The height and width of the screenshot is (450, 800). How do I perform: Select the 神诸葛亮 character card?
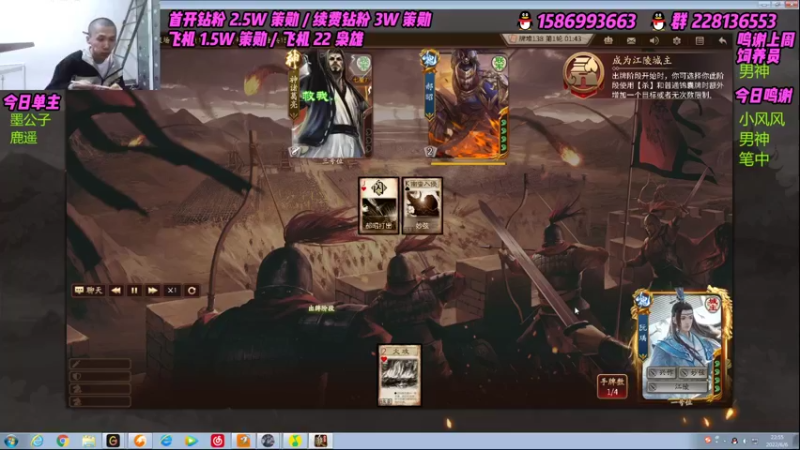[332, 104]
